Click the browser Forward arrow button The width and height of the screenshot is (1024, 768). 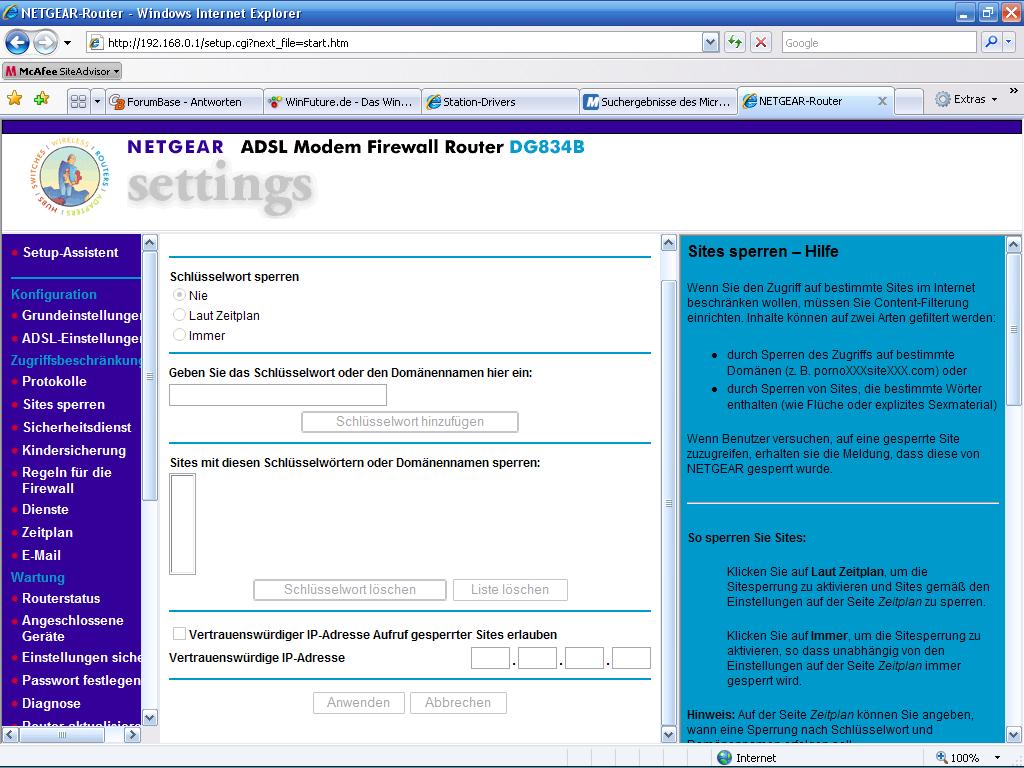pyautogui.click(x=44, y=43)
